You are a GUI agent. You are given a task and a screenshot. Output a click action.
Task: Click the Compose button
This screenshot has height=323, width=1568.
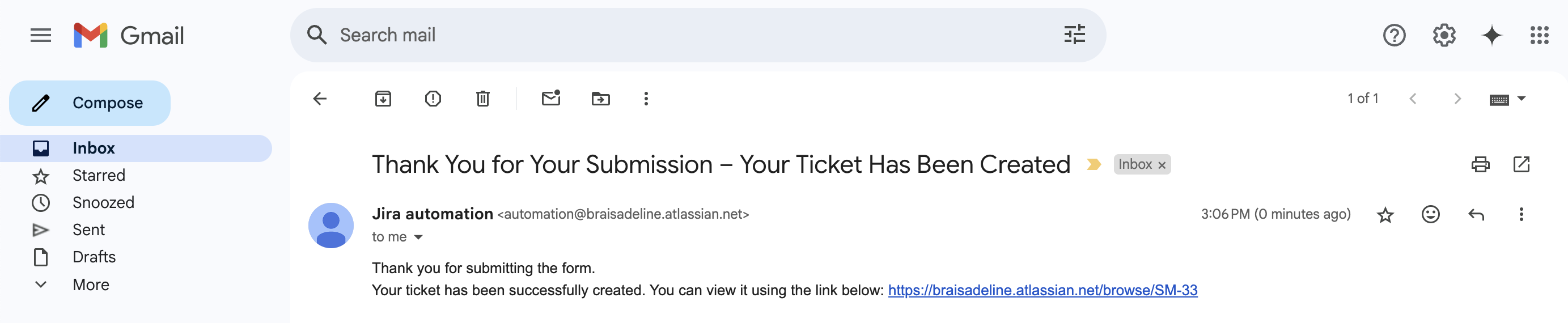90,103
